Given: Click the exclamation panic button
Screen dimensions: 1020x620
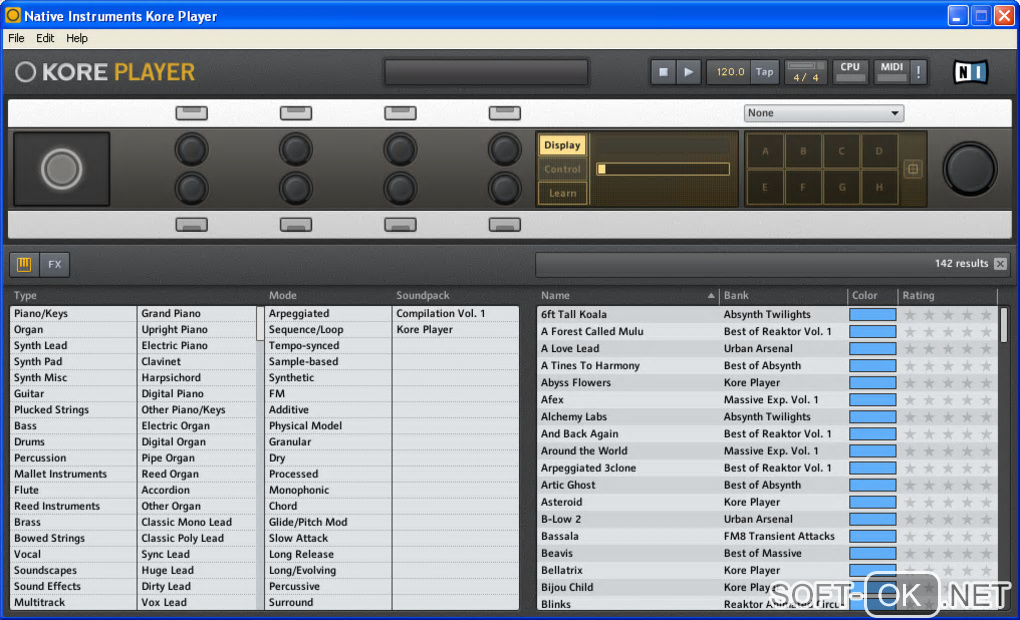Looking at the screenshot, I should pyautogui.click(x=918, y=72).
